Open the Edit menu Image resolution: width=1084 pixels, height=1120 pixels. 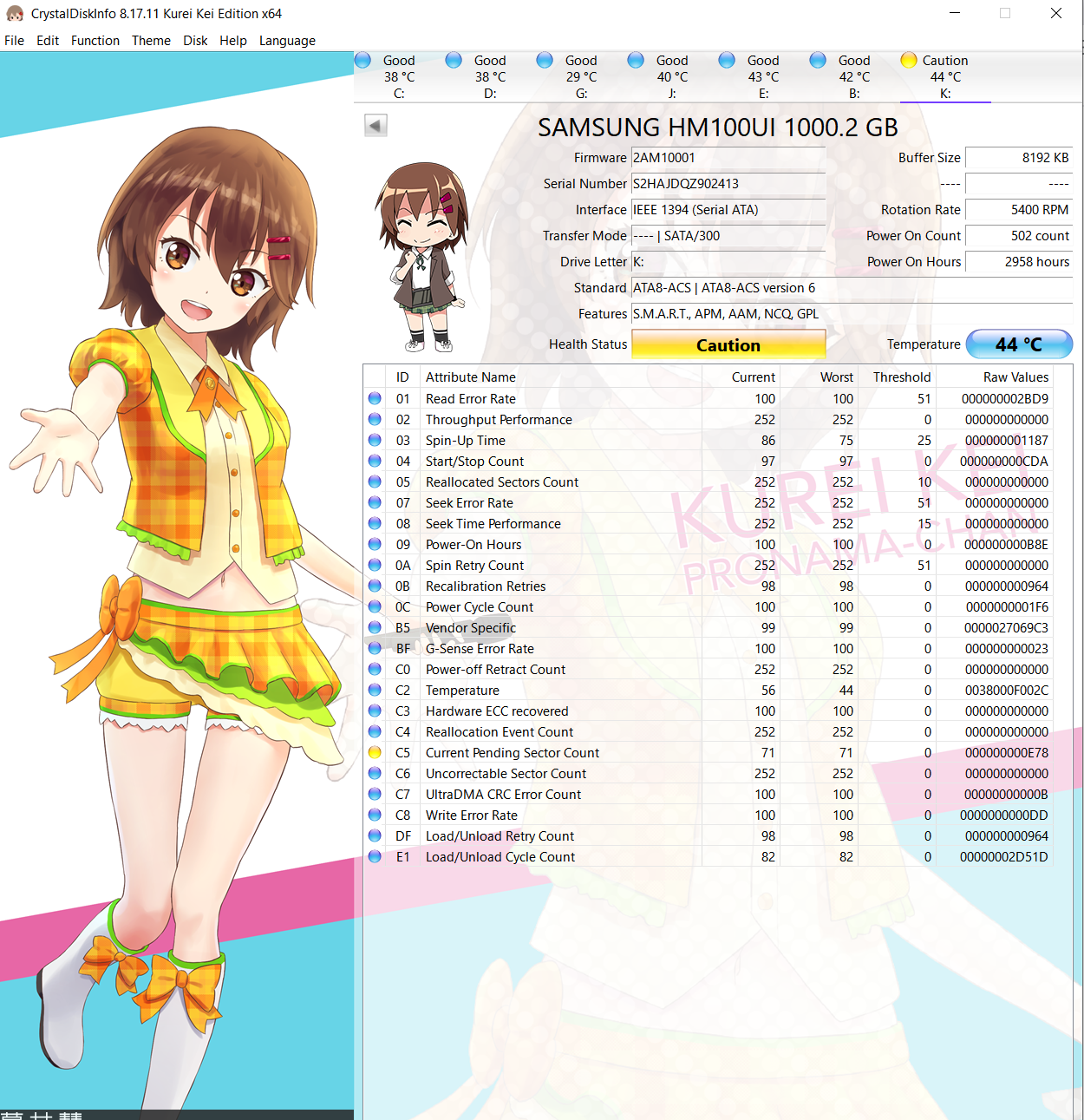pyautogui.click(x=48, y=41)
